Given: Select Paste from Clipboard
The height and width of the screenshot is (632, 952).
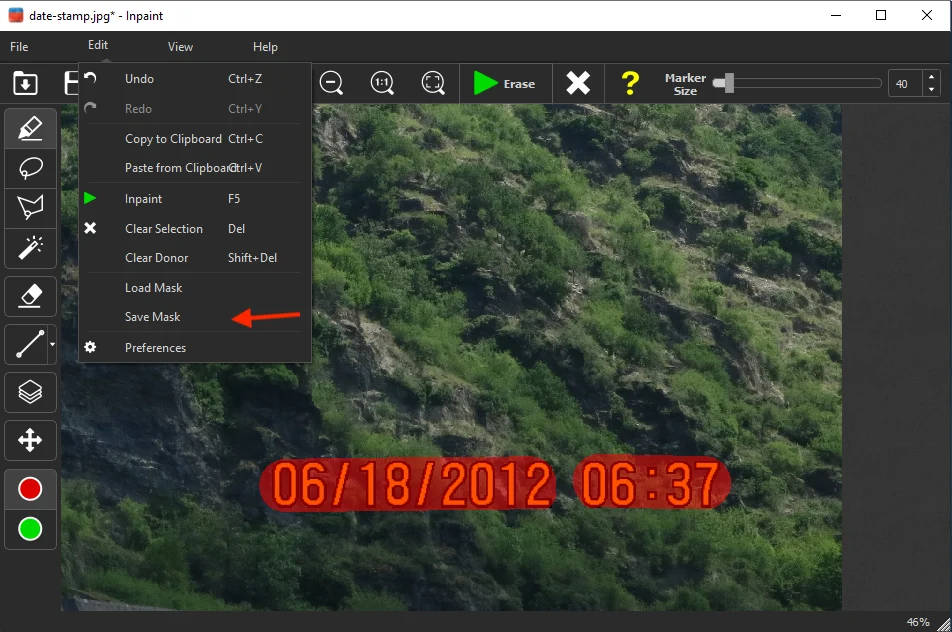Looking at the screenshot, I should pyautogui.click(x=195, y=168).
